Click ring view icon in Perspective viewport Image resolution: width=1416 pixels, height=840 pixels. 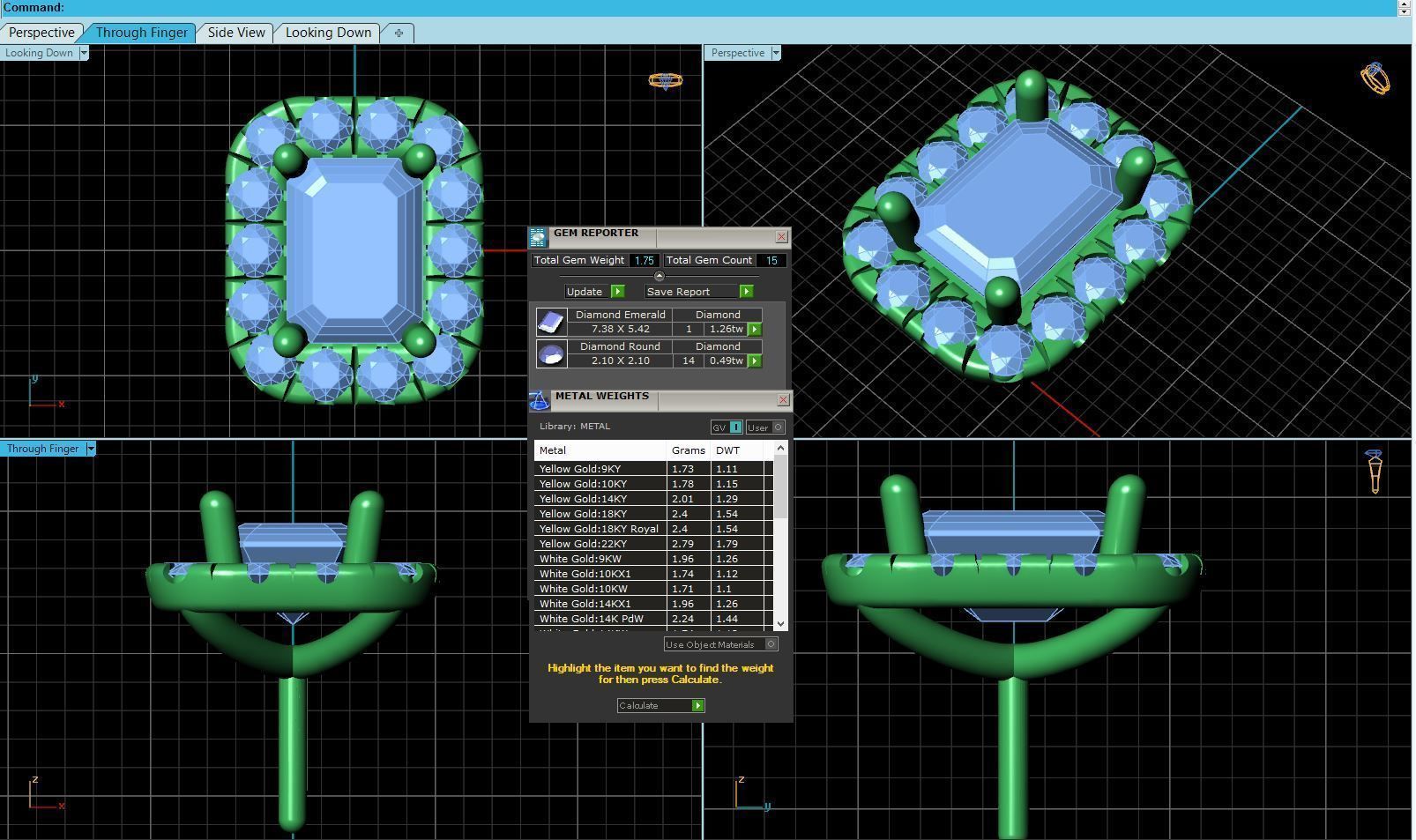point(1375,78)
